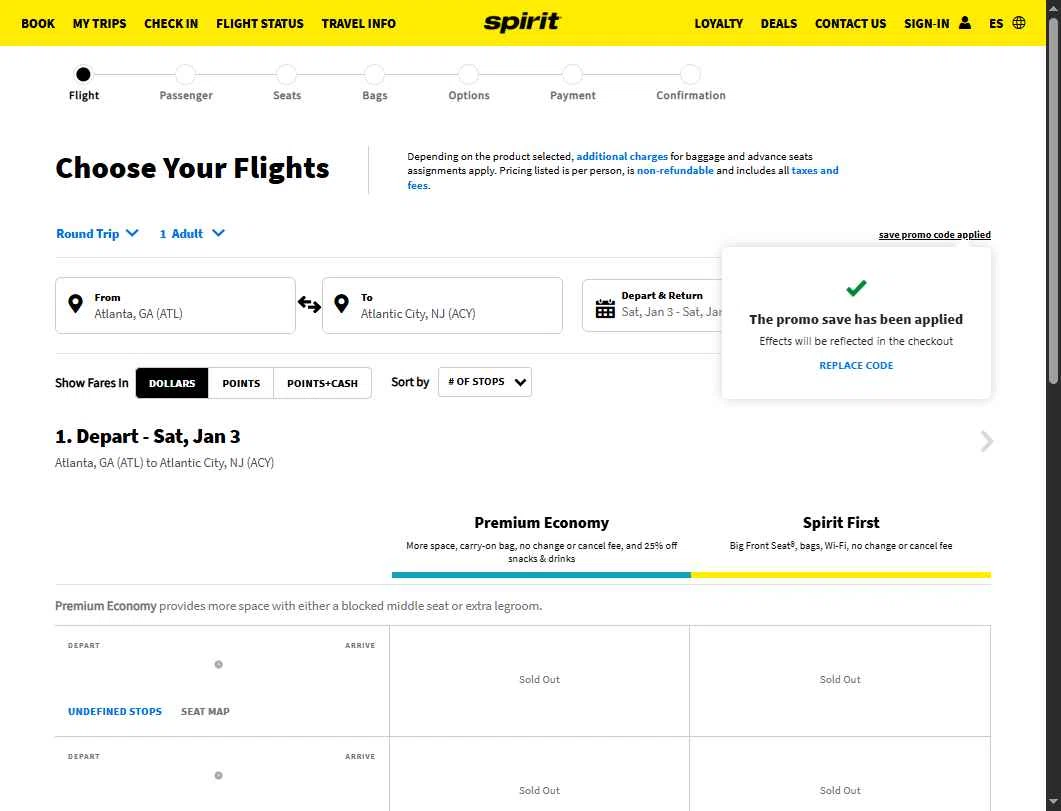Click the sign-in user profile icon
1061x811 pixels.
click(965, 23)
